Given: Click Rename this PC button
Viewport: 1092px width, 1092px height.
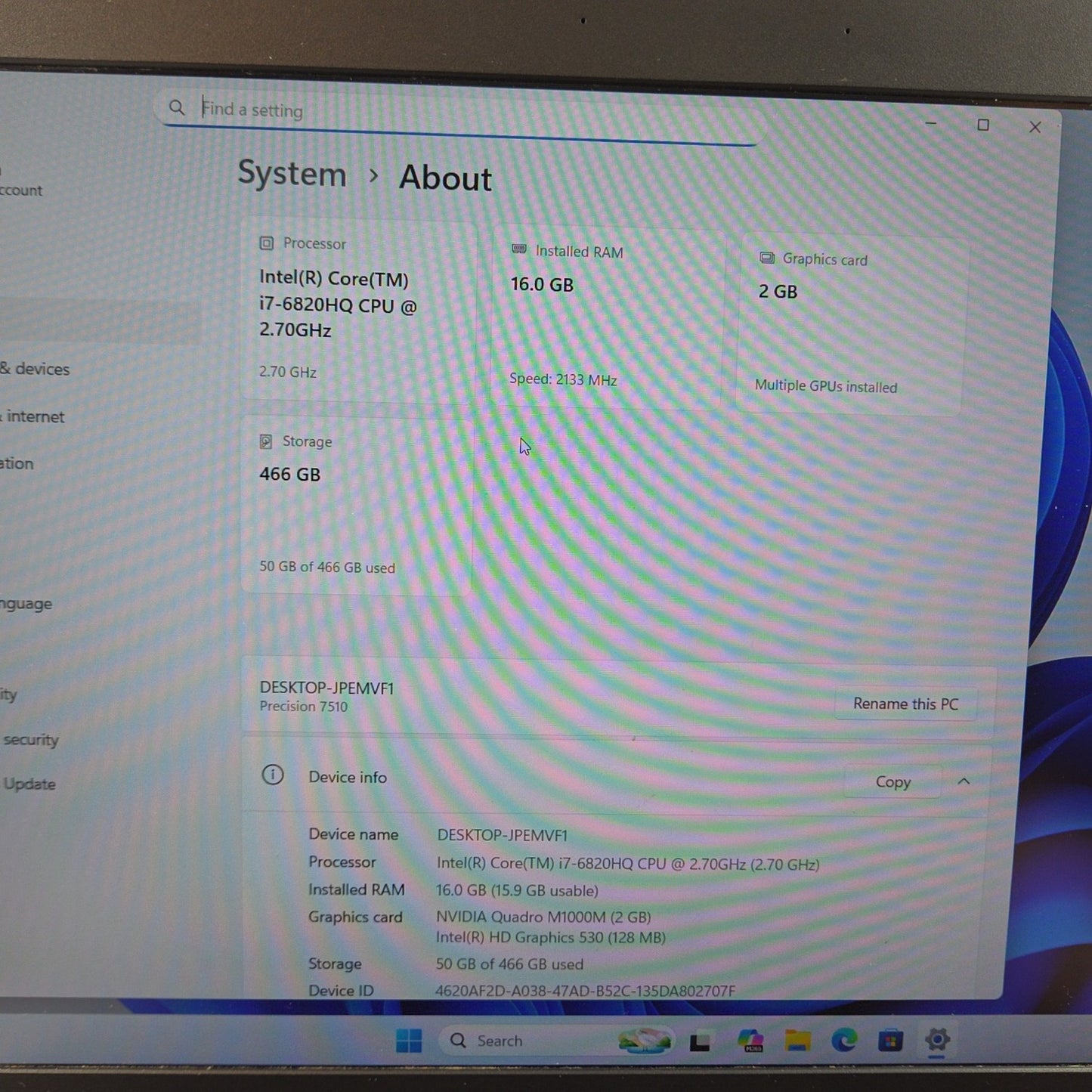Looking at the screenshot, I should pos(905,704).
